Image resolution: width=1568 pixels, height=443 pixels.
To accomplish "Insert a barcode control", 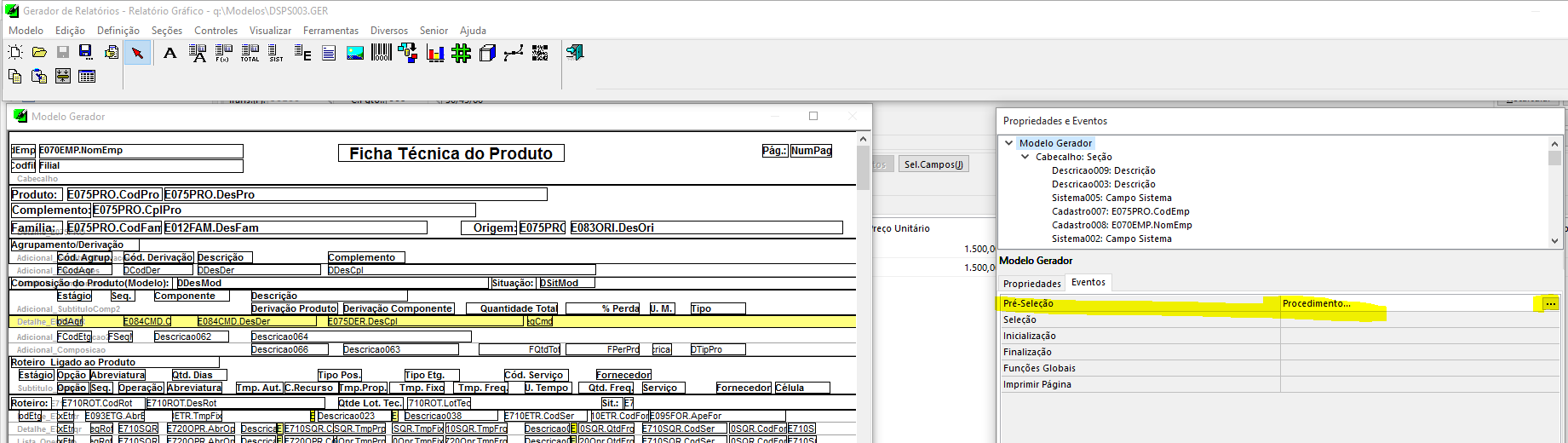I will click(382, 54).
